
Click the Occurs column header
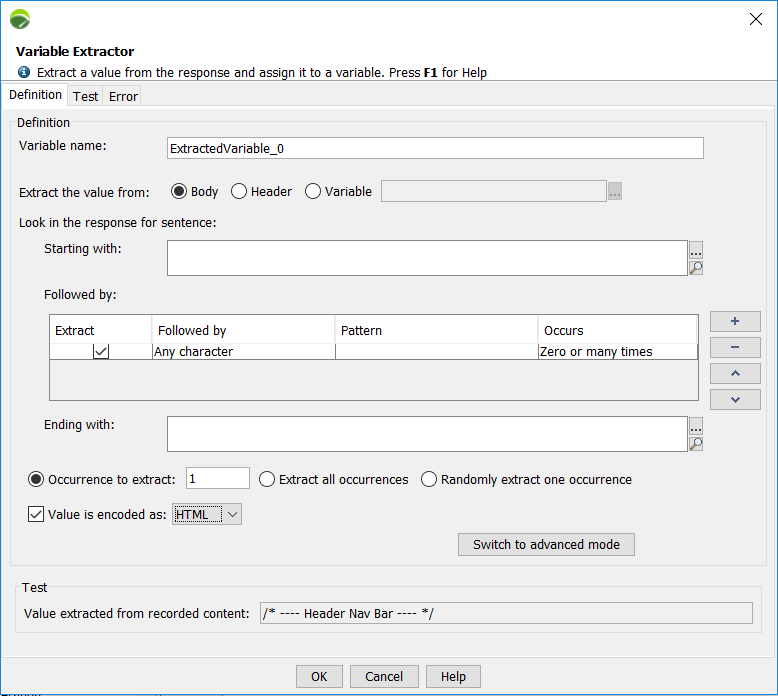point(618,330)
